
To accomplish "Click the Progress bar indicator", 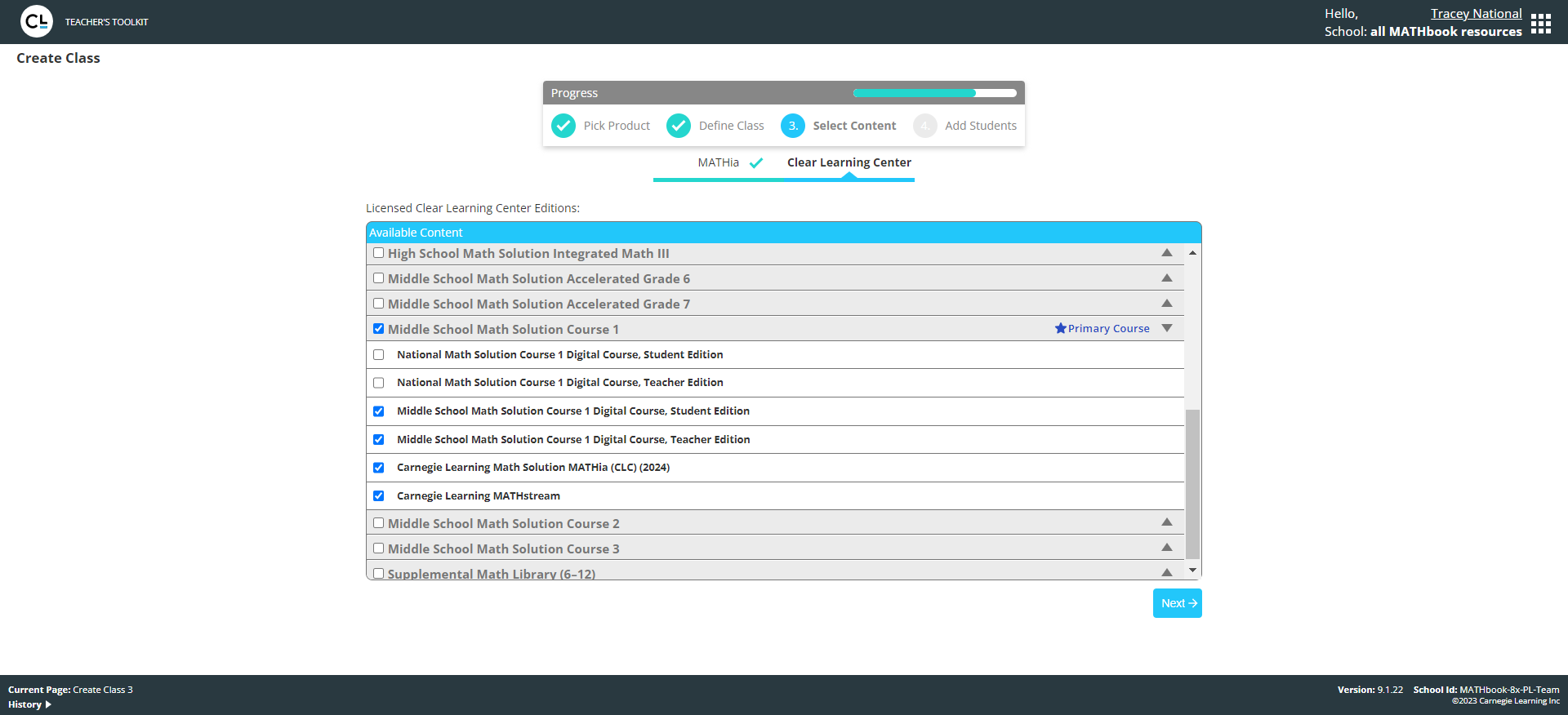I will click(935, 93).
